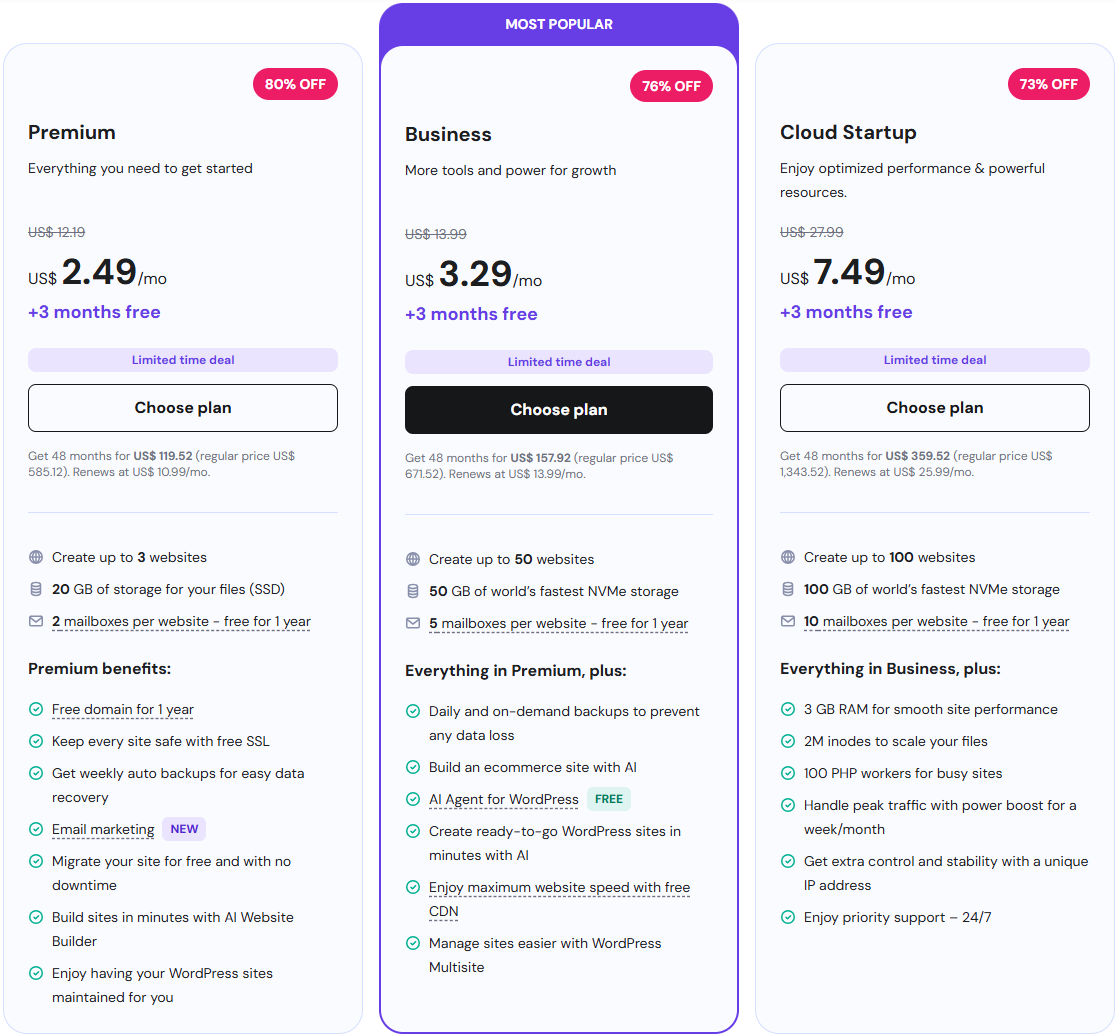Viewport: 1117px width, 1036px height.
Task: Choose the Premium plan
Action: [x=183, y=408]
